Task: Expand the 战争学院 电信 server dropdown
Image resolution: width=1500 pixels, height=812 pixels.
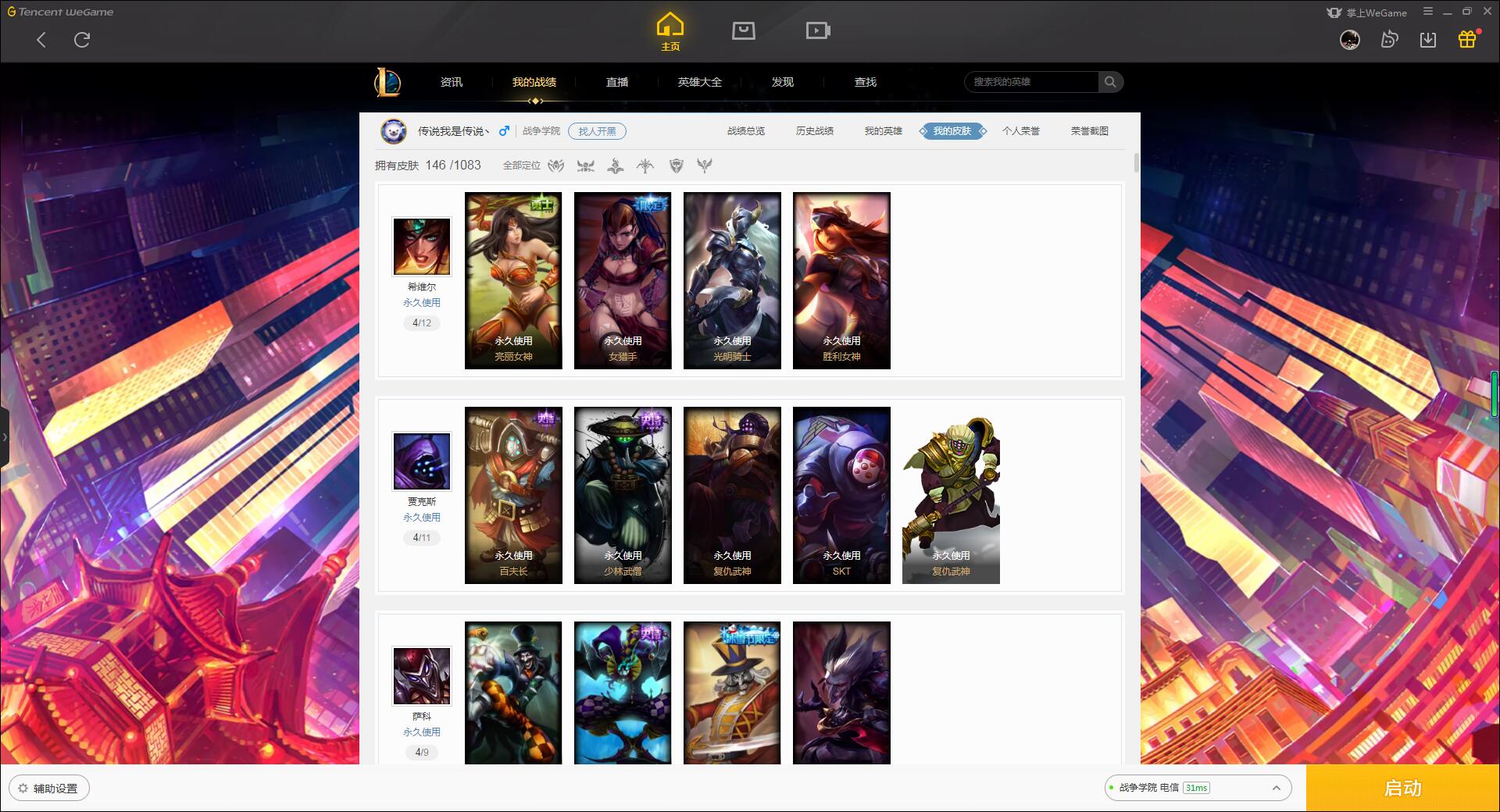Action: (1198, 788)
